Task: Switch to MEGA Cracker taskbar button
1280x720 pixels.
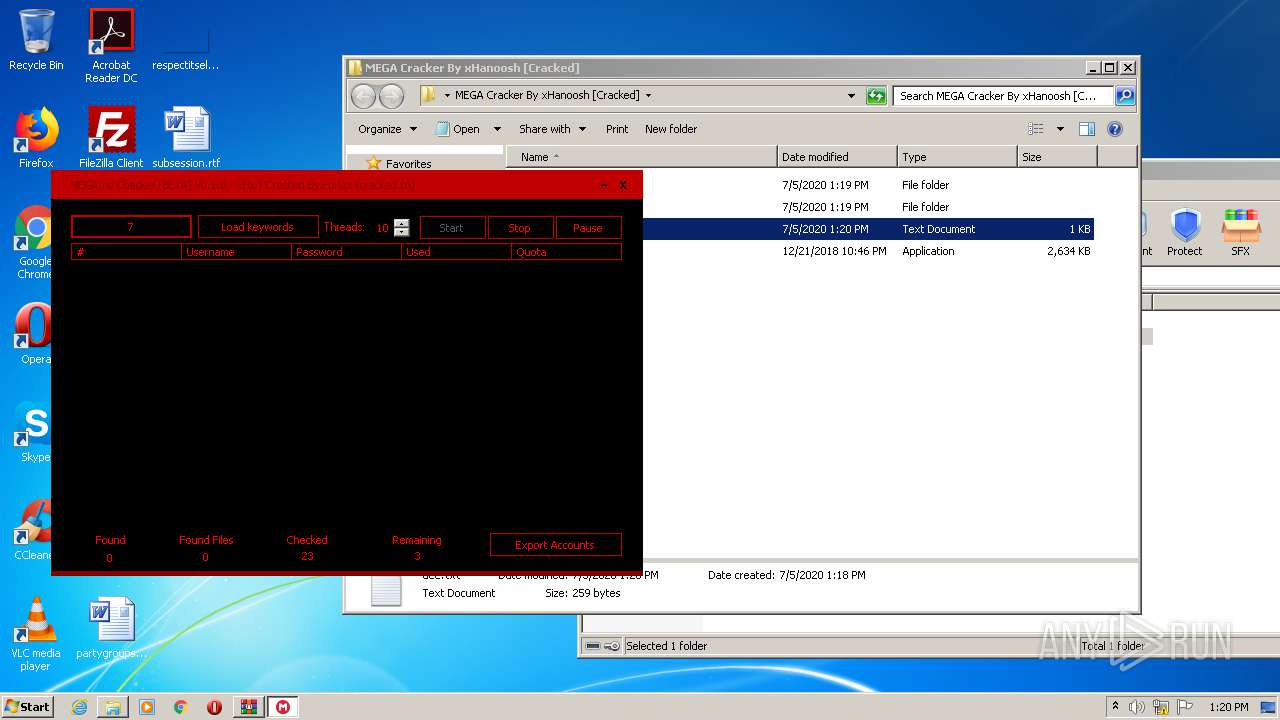Action: 283,707
